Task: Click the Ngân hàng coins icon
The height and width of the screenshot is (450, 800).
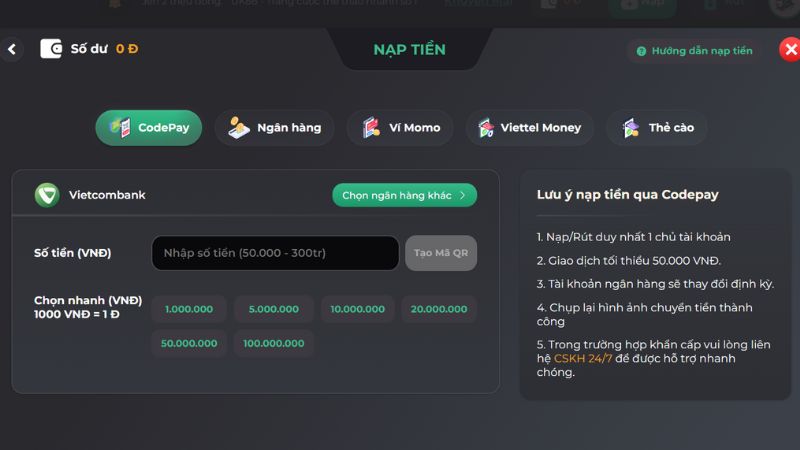Action: pyautogui.click(x=238, y=128)
